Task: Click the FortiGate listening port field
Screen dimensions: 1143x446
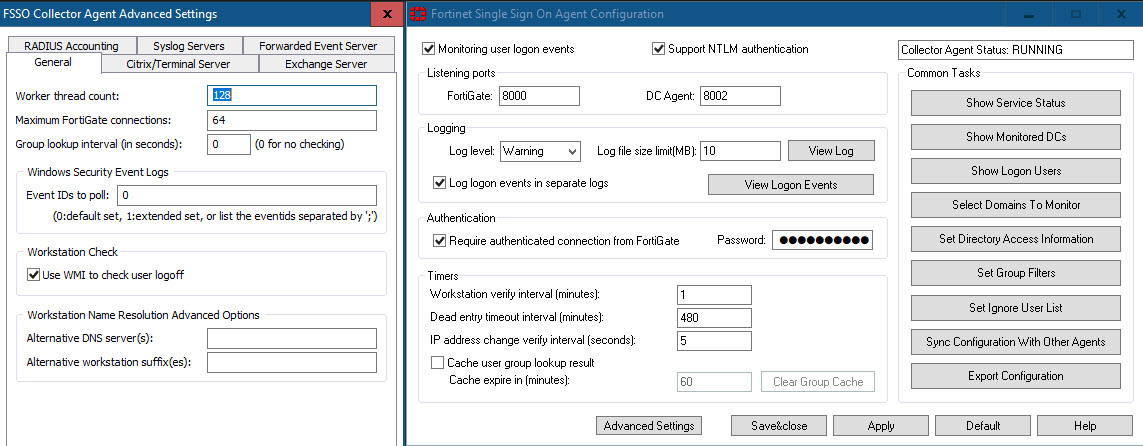Action: [539, 96]
